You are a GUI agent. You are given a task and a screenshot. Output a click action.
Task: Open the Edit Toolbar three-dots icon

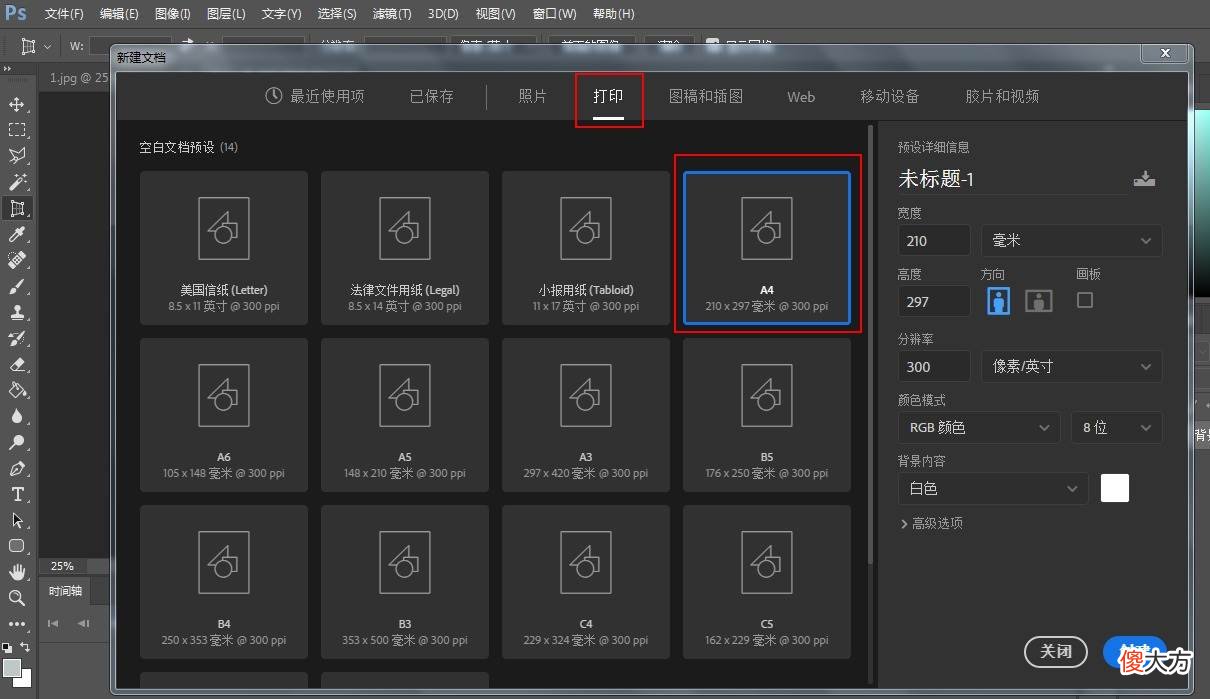pos(17,624)
